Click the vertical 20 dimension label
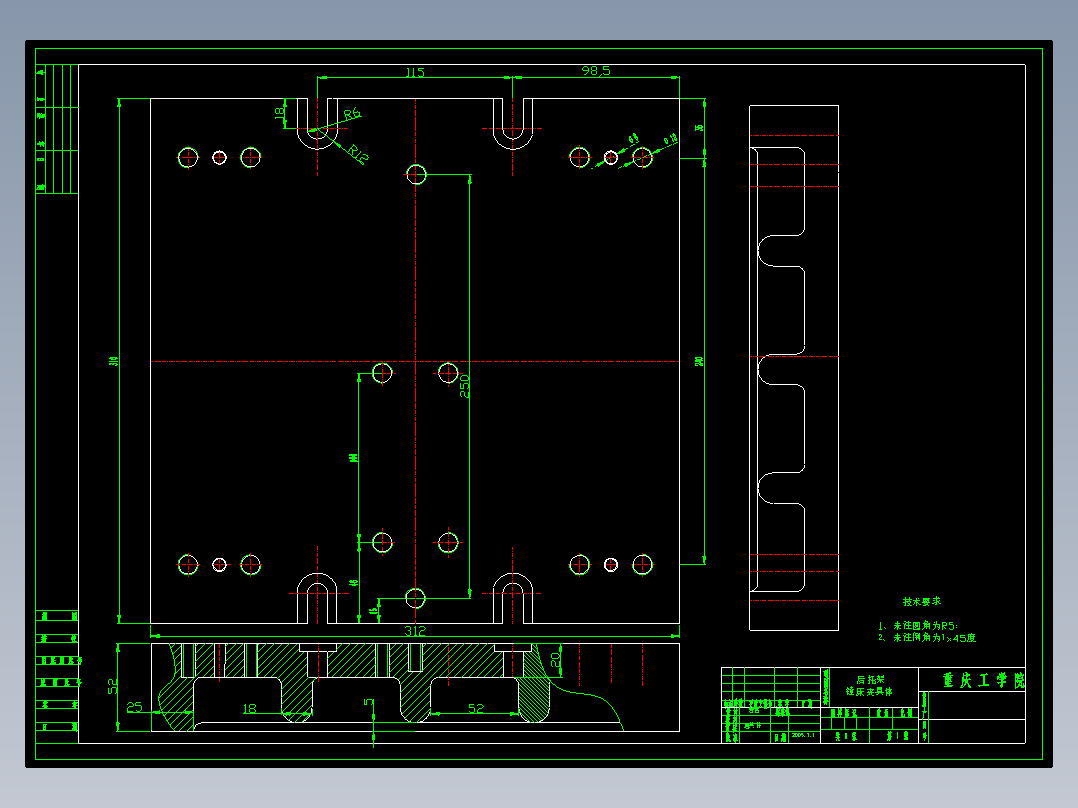 (555, 659)
